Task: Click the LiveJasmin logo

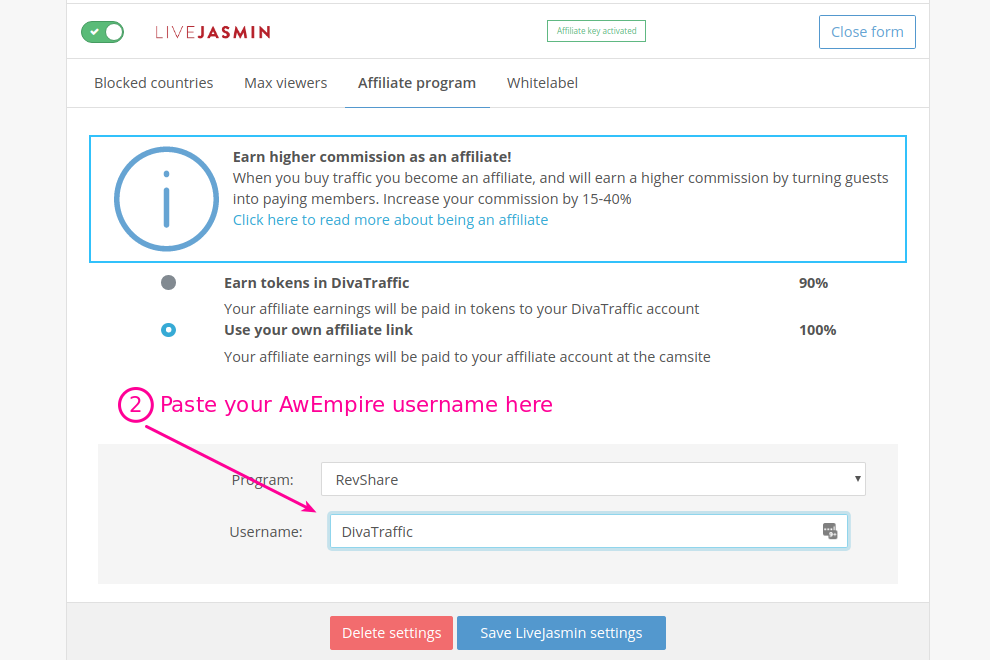Action: point(213,32)
